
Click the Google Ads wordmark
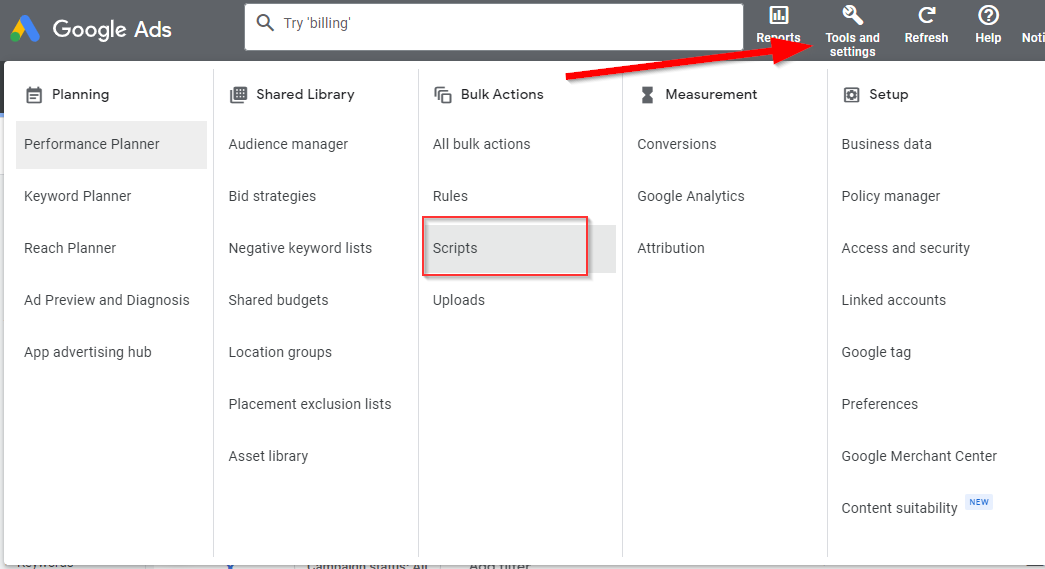[112, 29]
